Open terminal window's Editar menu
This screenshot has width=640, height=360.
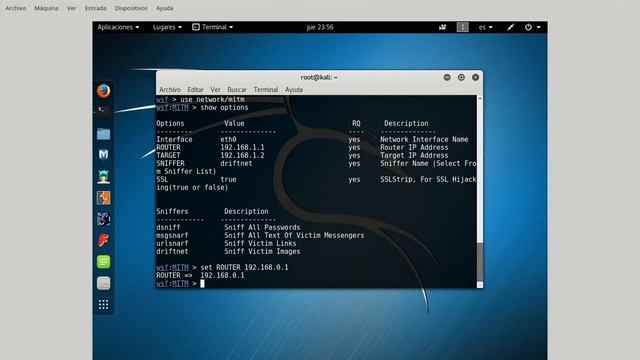196,90
